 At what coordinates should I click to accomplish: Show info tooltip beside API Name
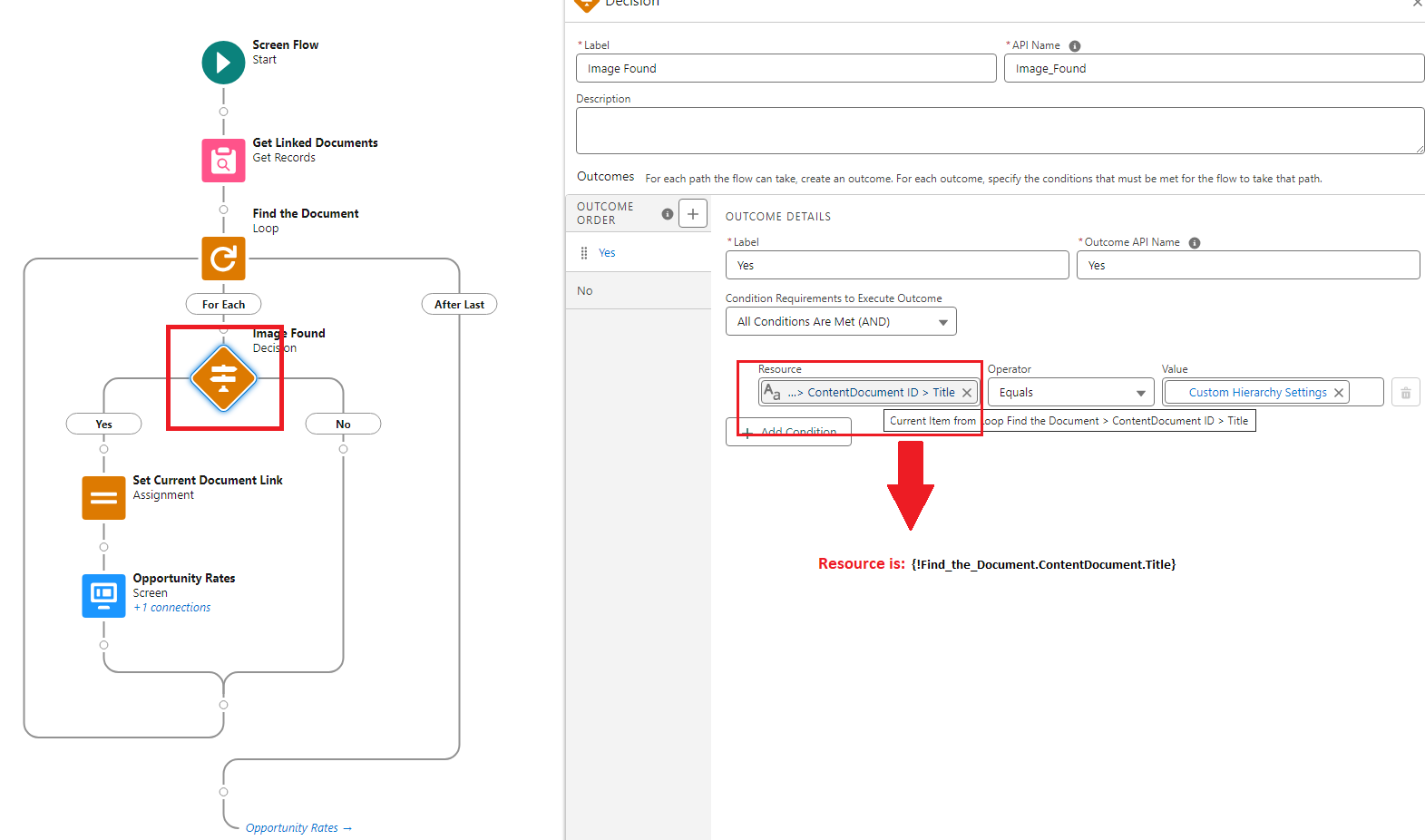coord(1075,46)
